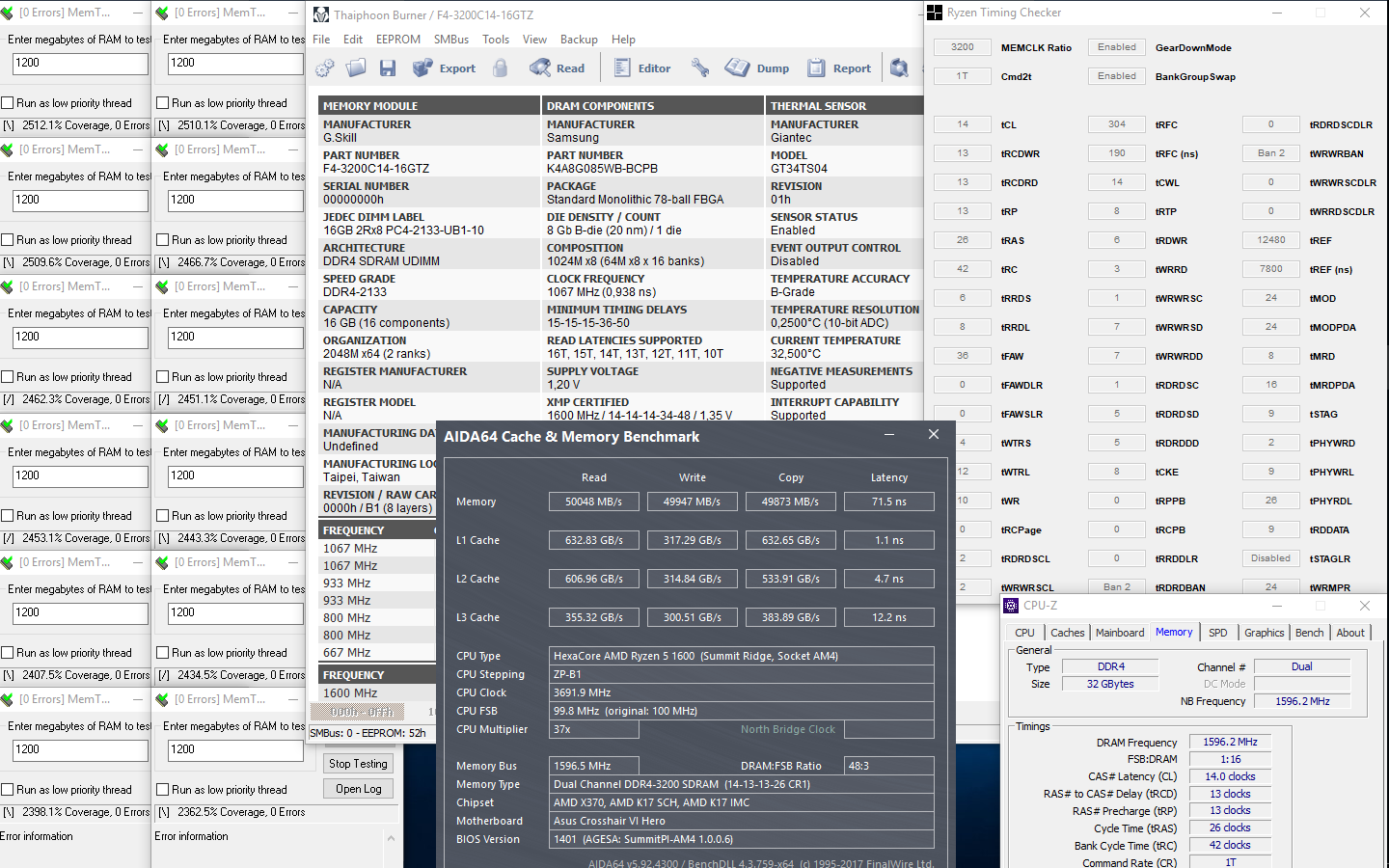Screen dimensions: 1389x868
Task: Toggle low priority checkbox above 2509.6% coverage
Action: 8,240
